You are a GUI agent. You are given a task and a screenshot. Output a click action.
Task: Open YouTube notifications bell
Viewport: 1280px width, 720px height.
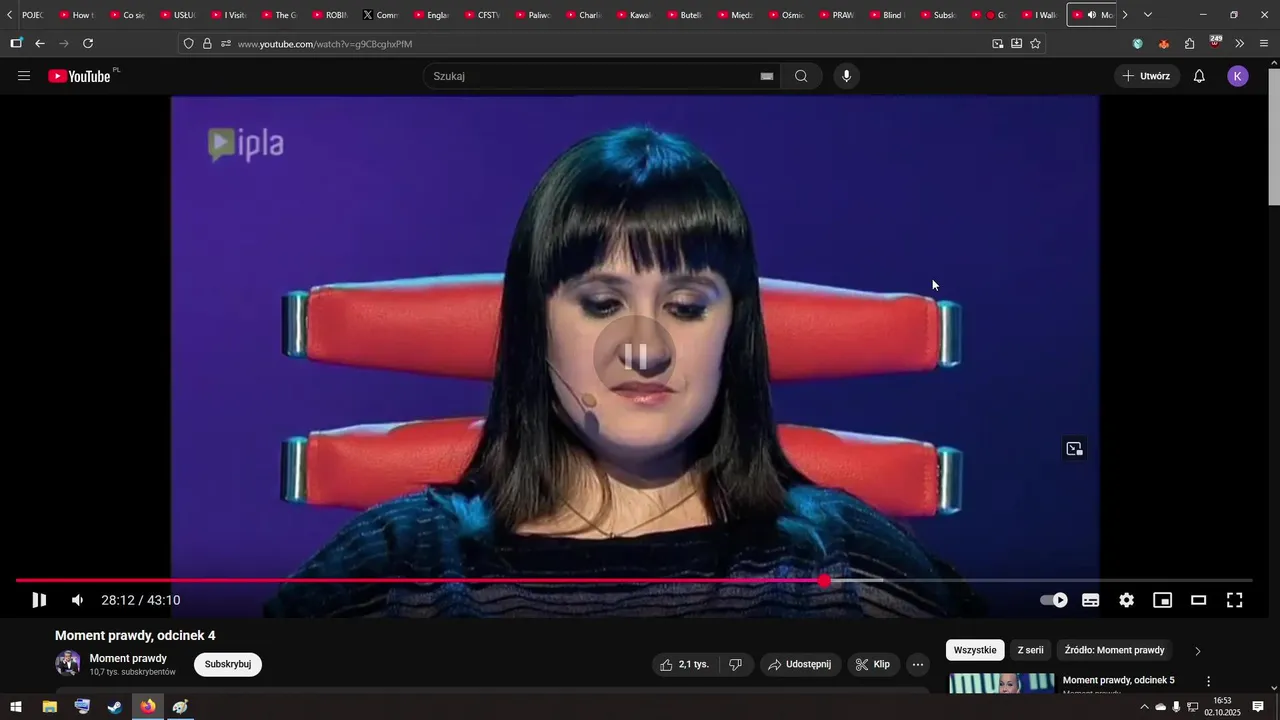click(1199, 76)
